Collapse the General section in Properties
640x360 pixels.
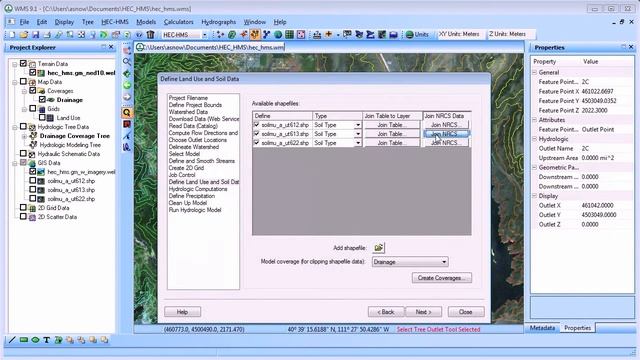click(534, 72)
